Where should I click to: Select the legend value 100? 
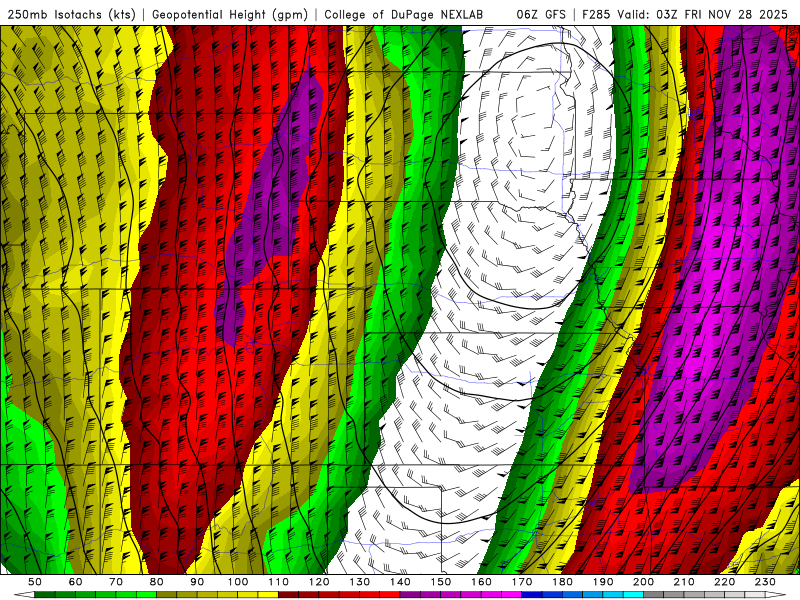click(238, 582)
